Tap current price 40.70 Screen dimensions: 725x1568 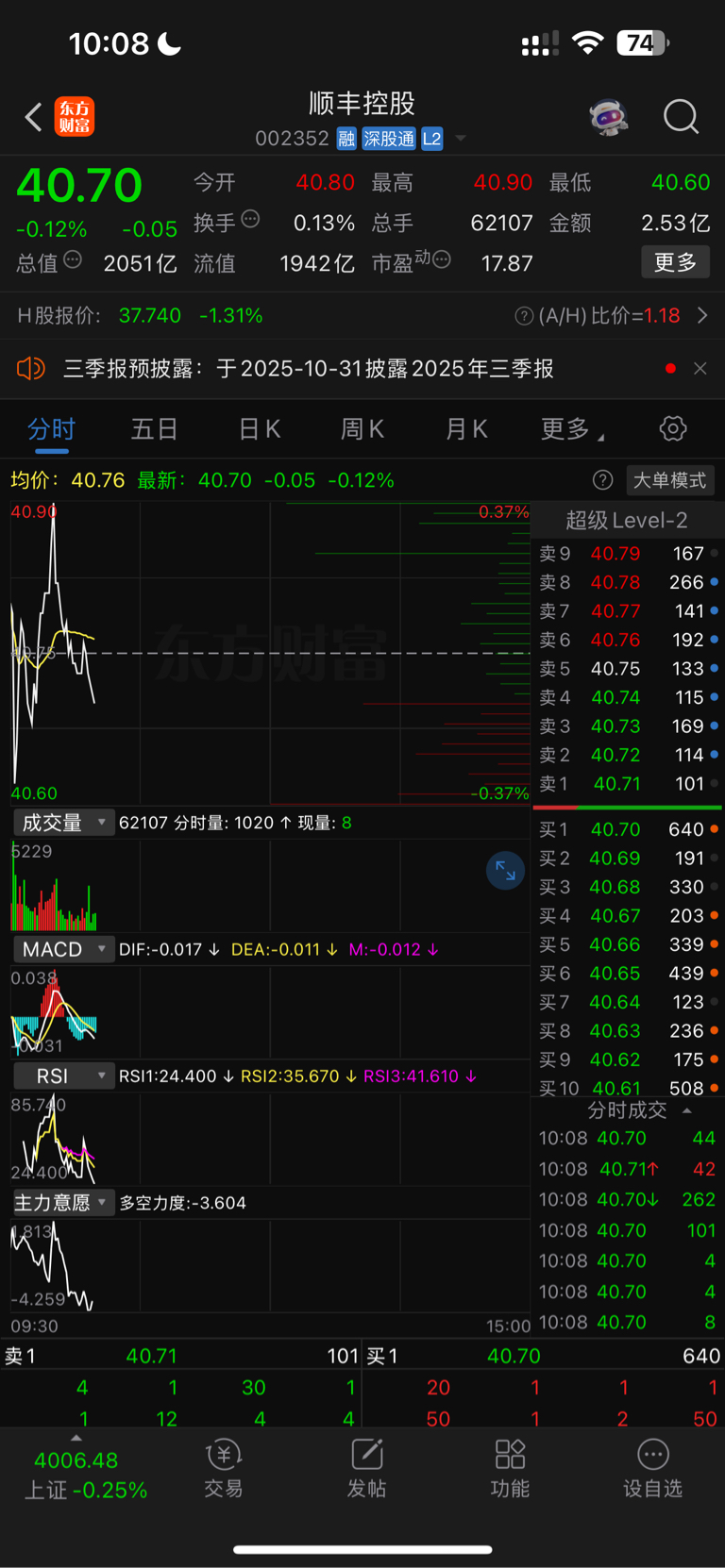[79, 185]
